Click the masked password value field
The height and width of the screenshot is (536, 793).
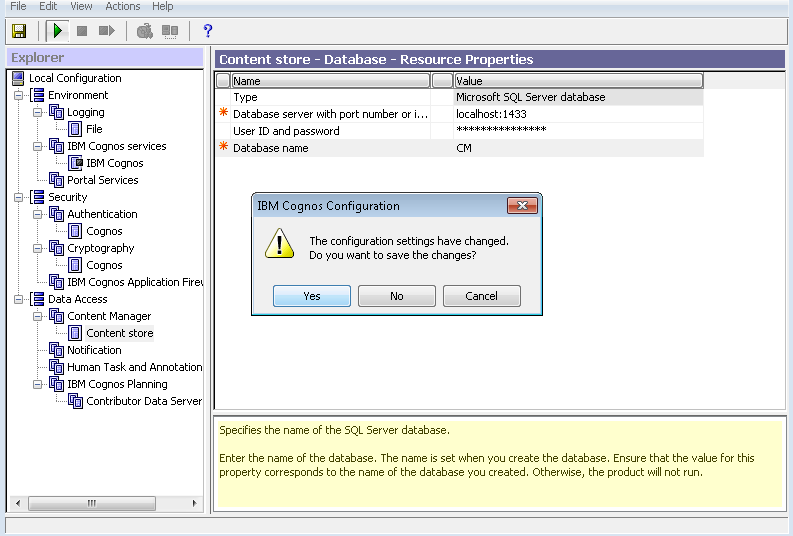click(x=578, y=131)
